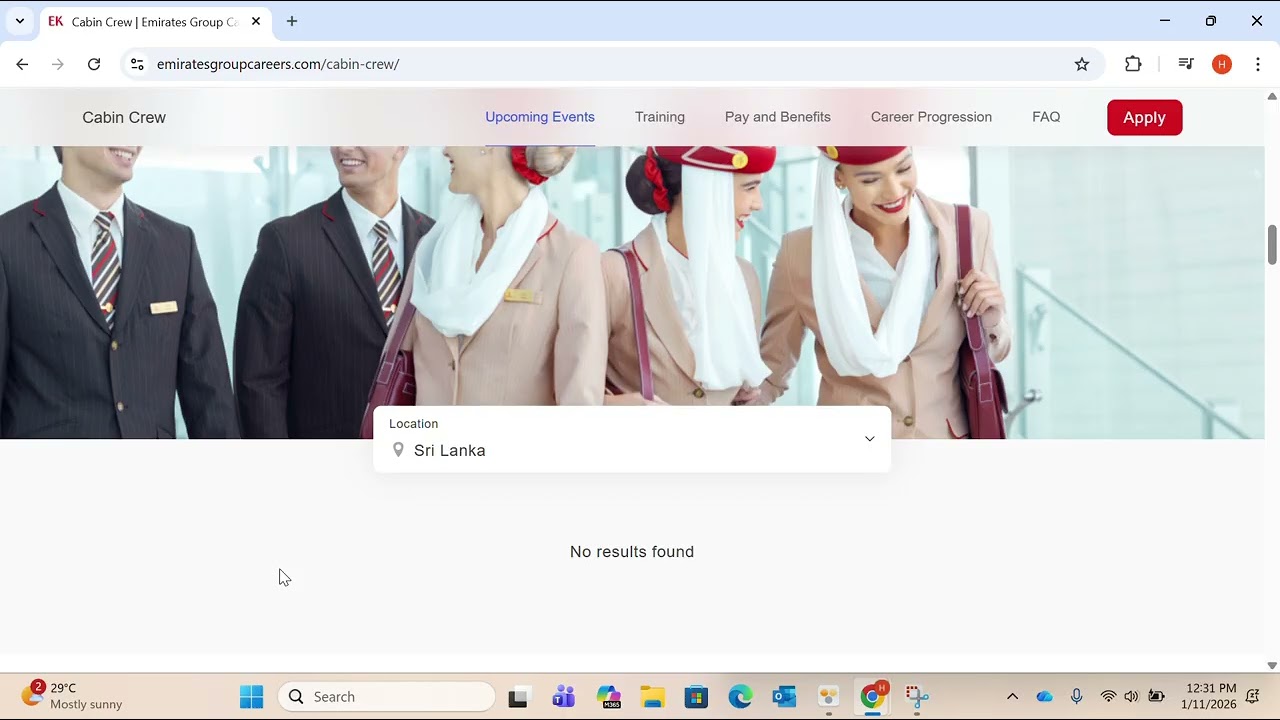Click the Cabin Crew page title

[x=124, y=117]
